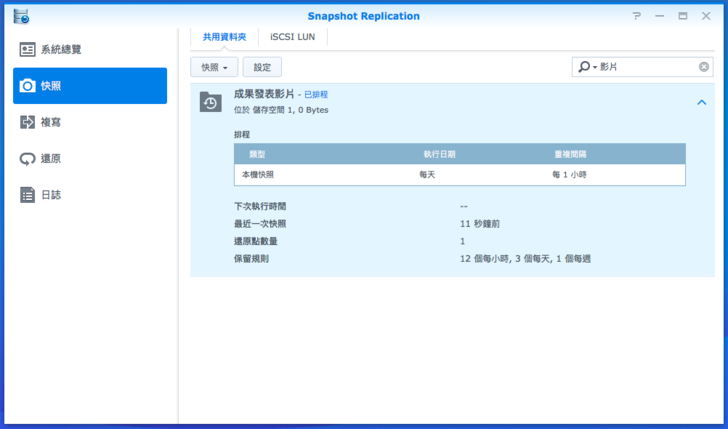Open help via the question mark icon
This screenshot has height=429, width=728.
637,16
